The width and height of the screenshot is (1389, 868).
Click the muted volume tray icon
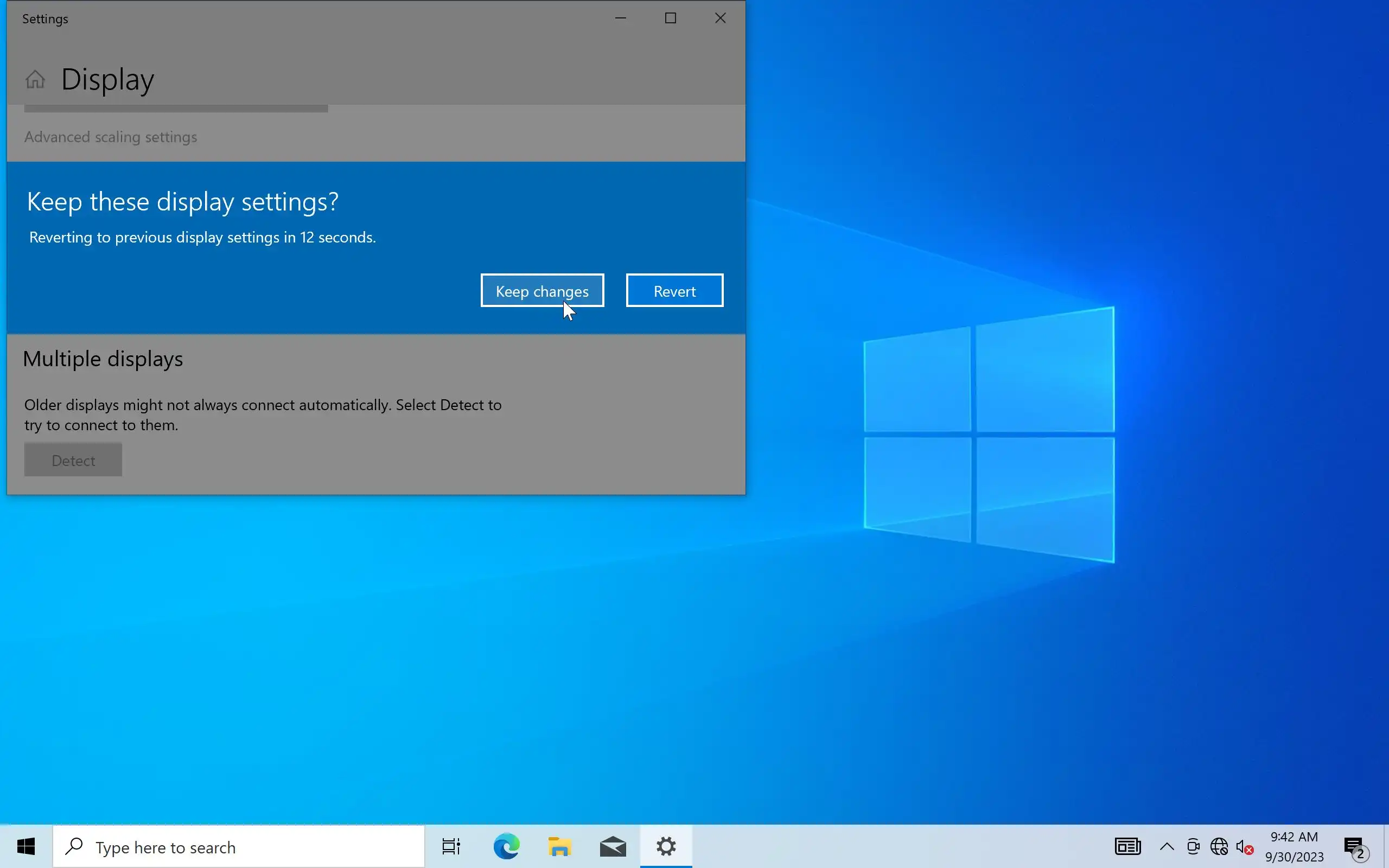(x=1244, y=847)
